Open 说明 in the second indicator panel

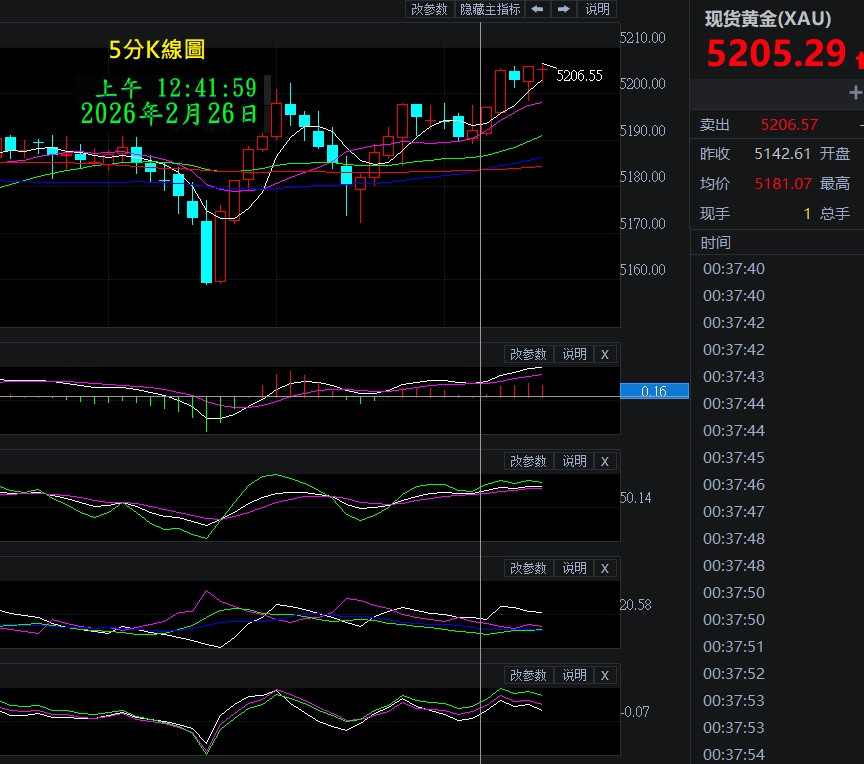tap(574, 461)
